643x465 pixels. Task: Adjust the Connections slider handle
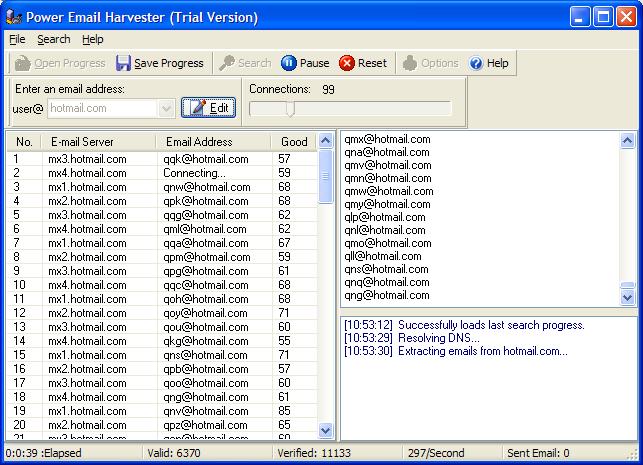pos(290,108)
